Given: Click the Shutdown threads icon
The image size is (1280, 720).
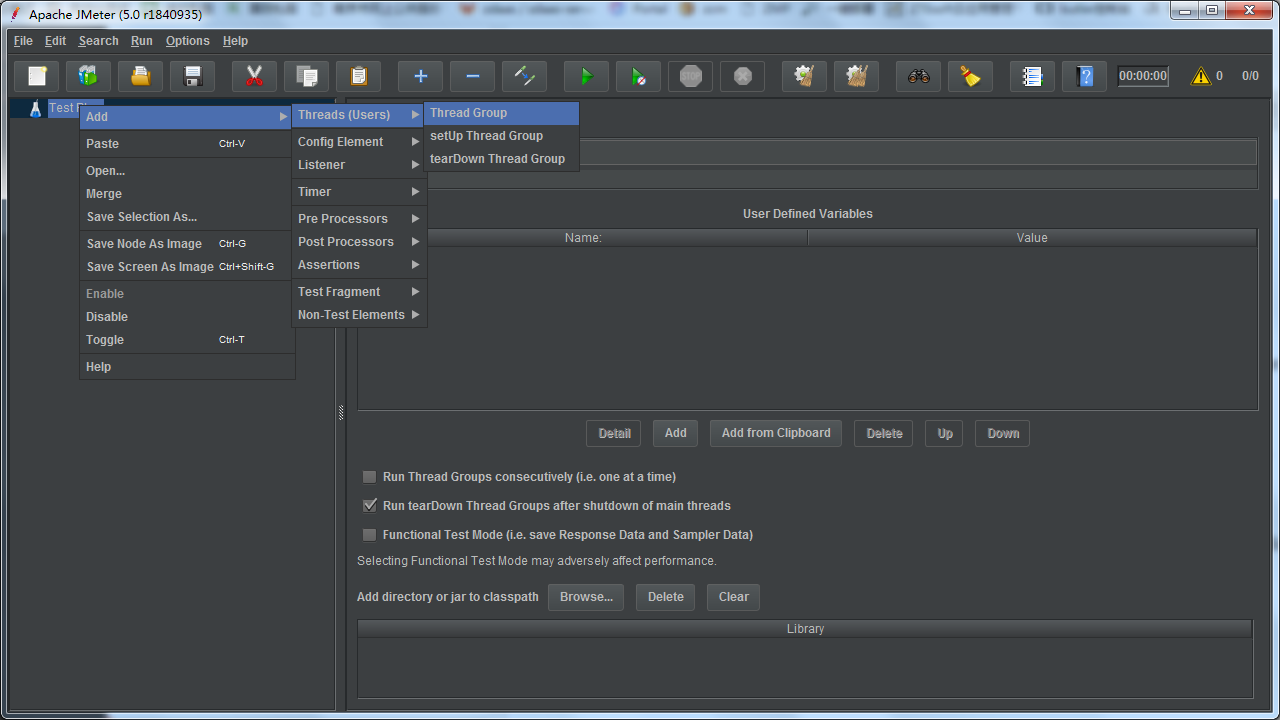Looking at the screenshot, I should [743, 76].
